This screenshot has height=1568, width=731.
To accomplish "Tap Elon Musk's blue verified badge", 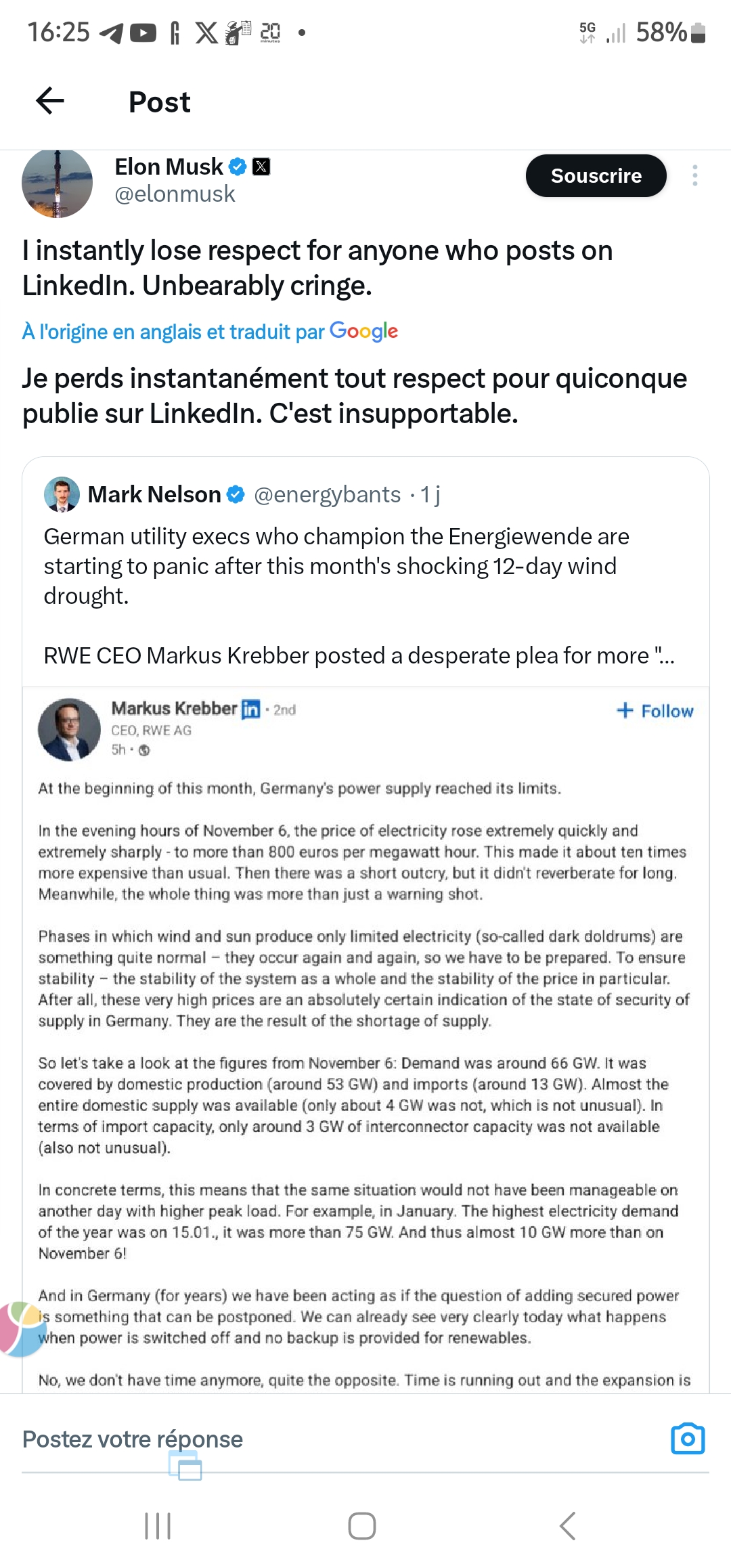I will (x=238, y=167).
